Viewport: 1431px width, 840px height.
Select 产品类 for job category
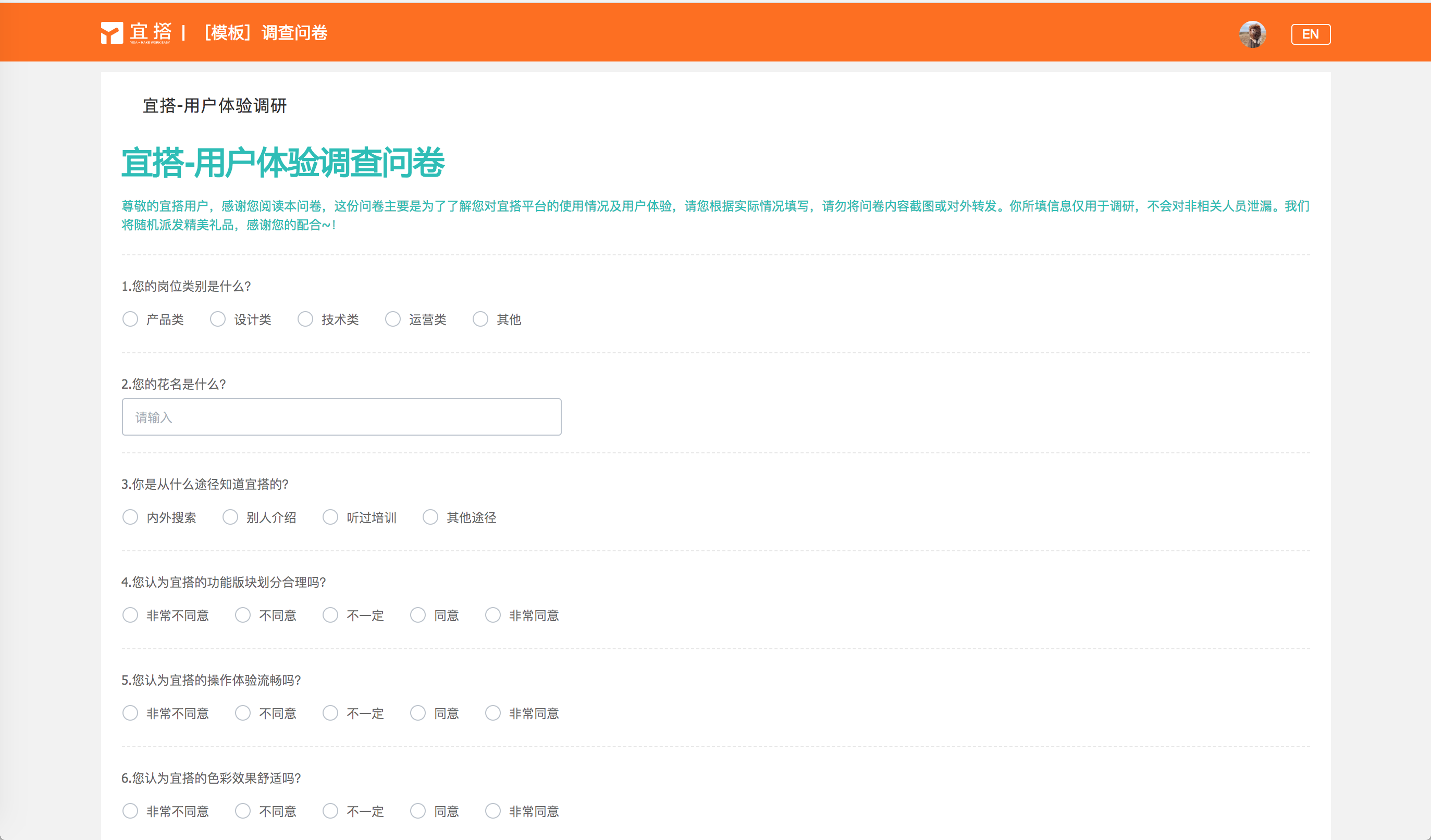pos(131,319)
